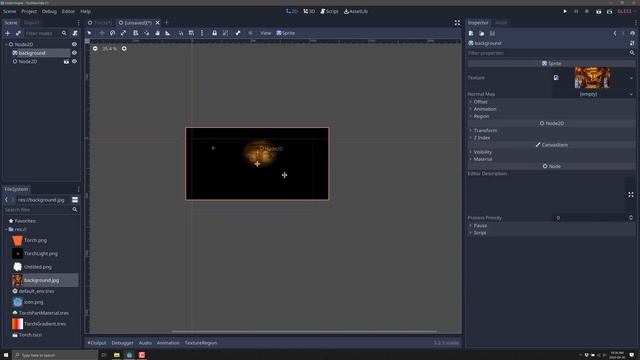Image resolution: width=640 pixels, height=360 pixels.
Task: Expand the Visibility section
Action: [551, 152]
